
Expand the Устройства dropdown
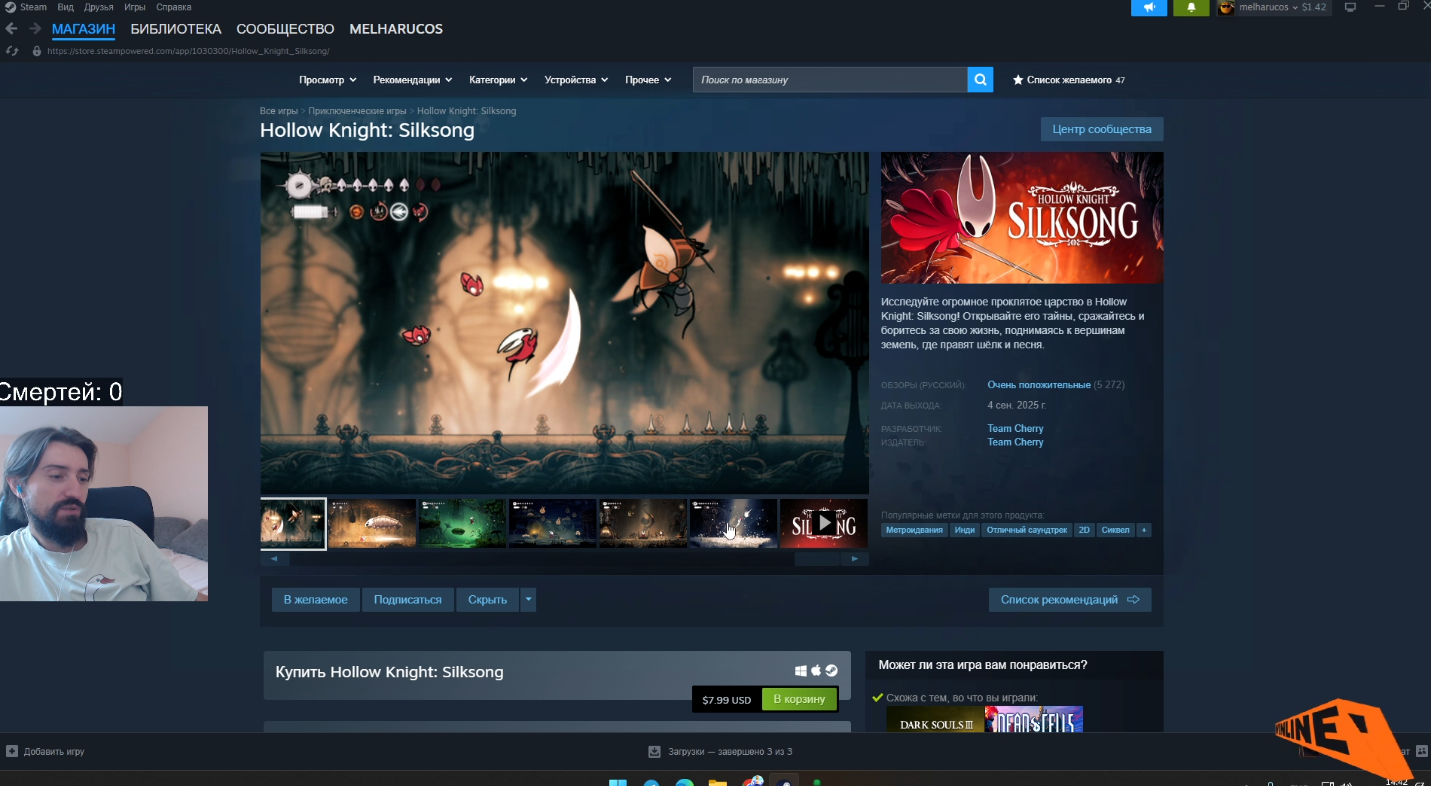pyautogui.click(x=577, y=80)
